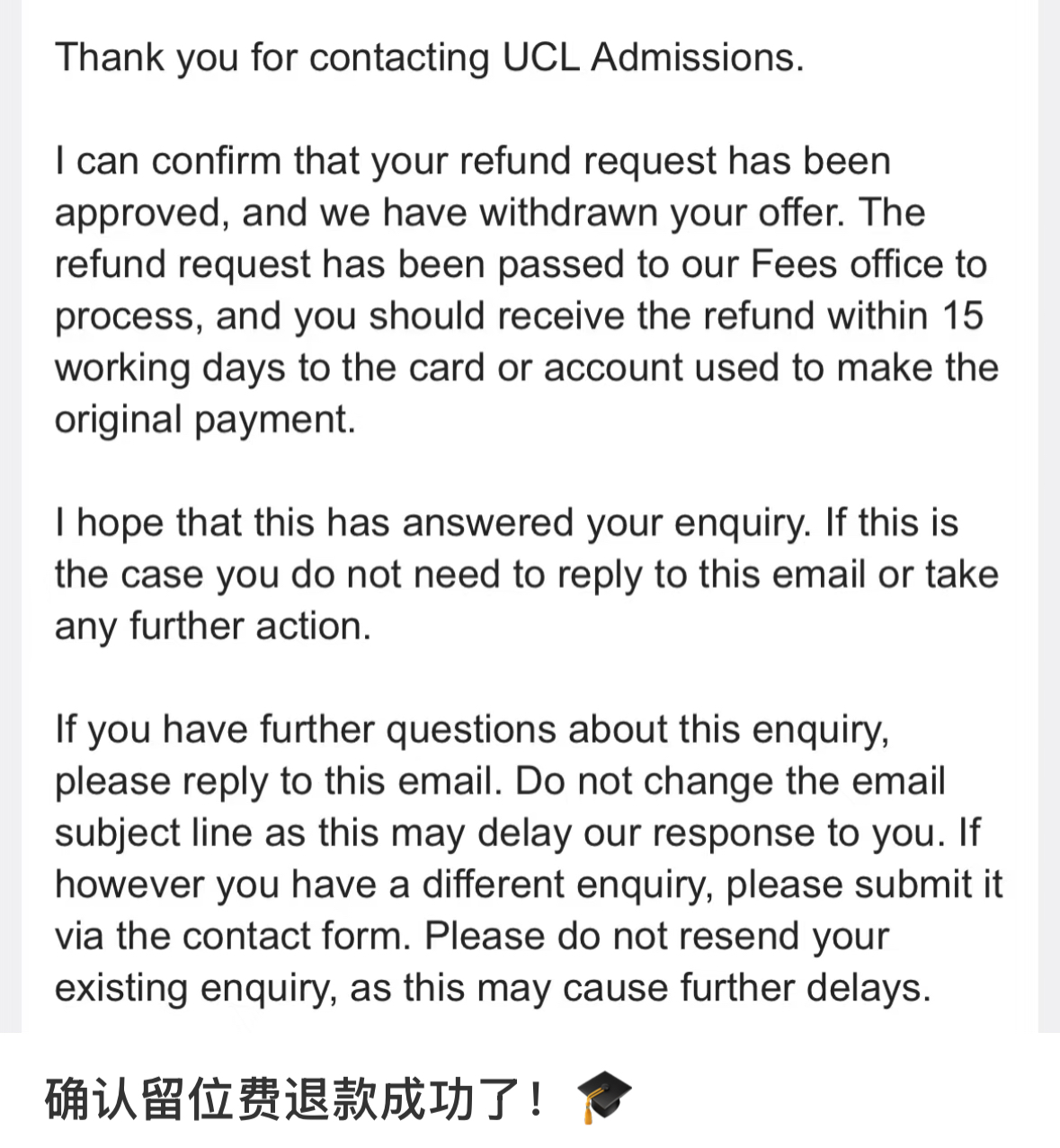Screen dimensions: 1060x1148
Task: Click the phrase 'Please do not resend your'
Action: (656, 937)
